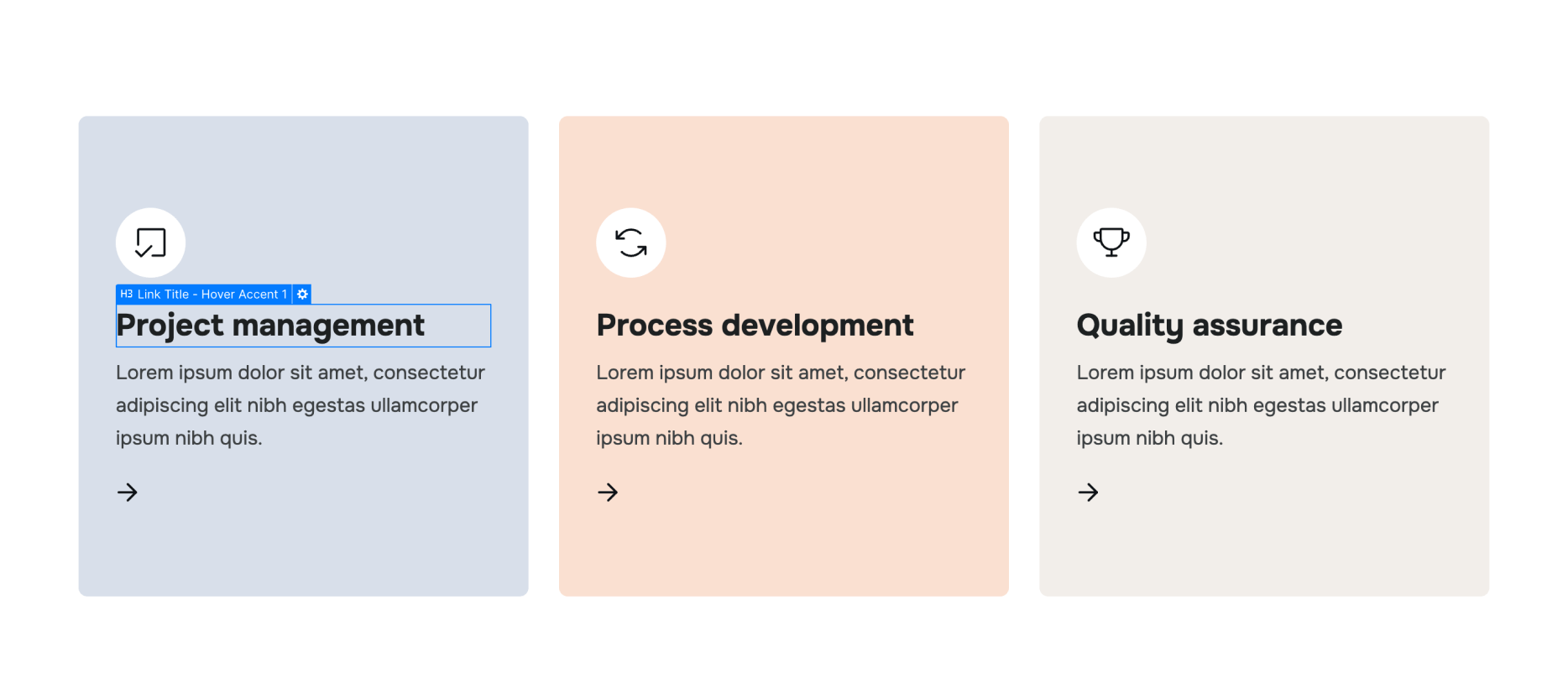Screen dimensions: 1568x678
Task: Click the arrow link in the Project management card
Action: 127,493
